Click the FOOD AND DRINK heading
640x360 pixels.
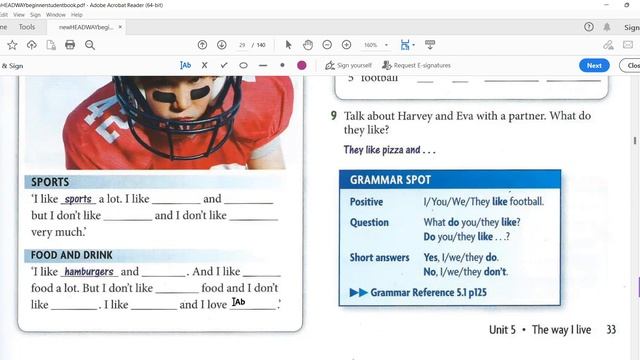(72, 255)
